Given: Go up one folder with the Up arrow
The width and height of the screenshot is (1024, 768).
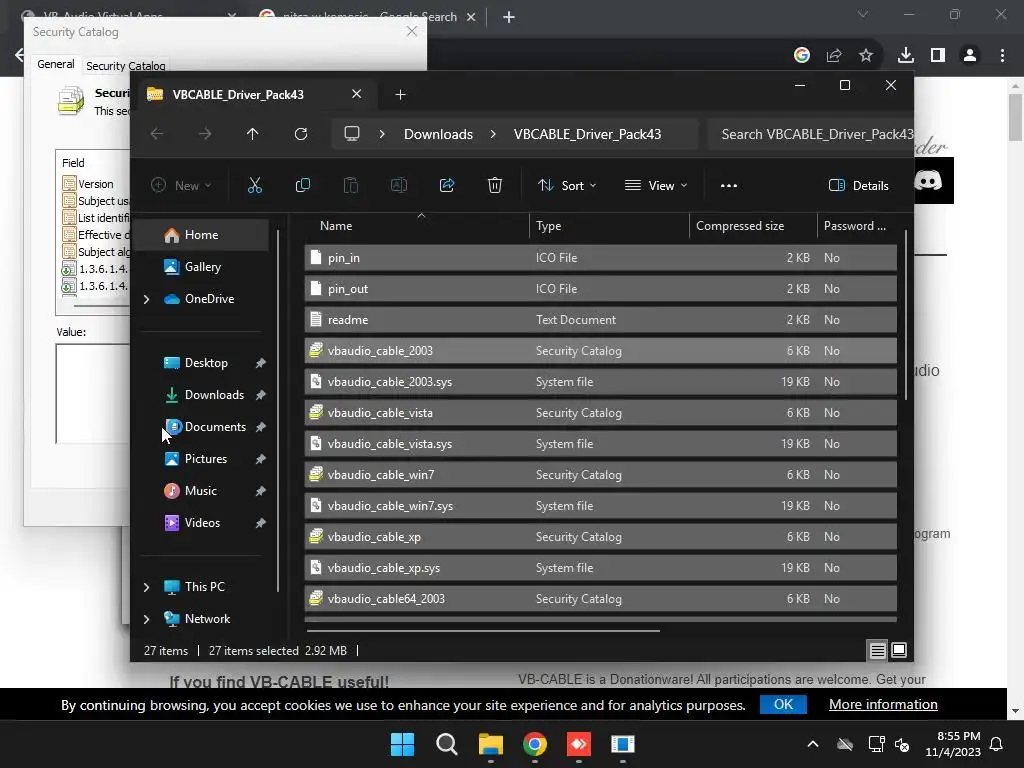Looking at the screenshot, I should (253, 134).
